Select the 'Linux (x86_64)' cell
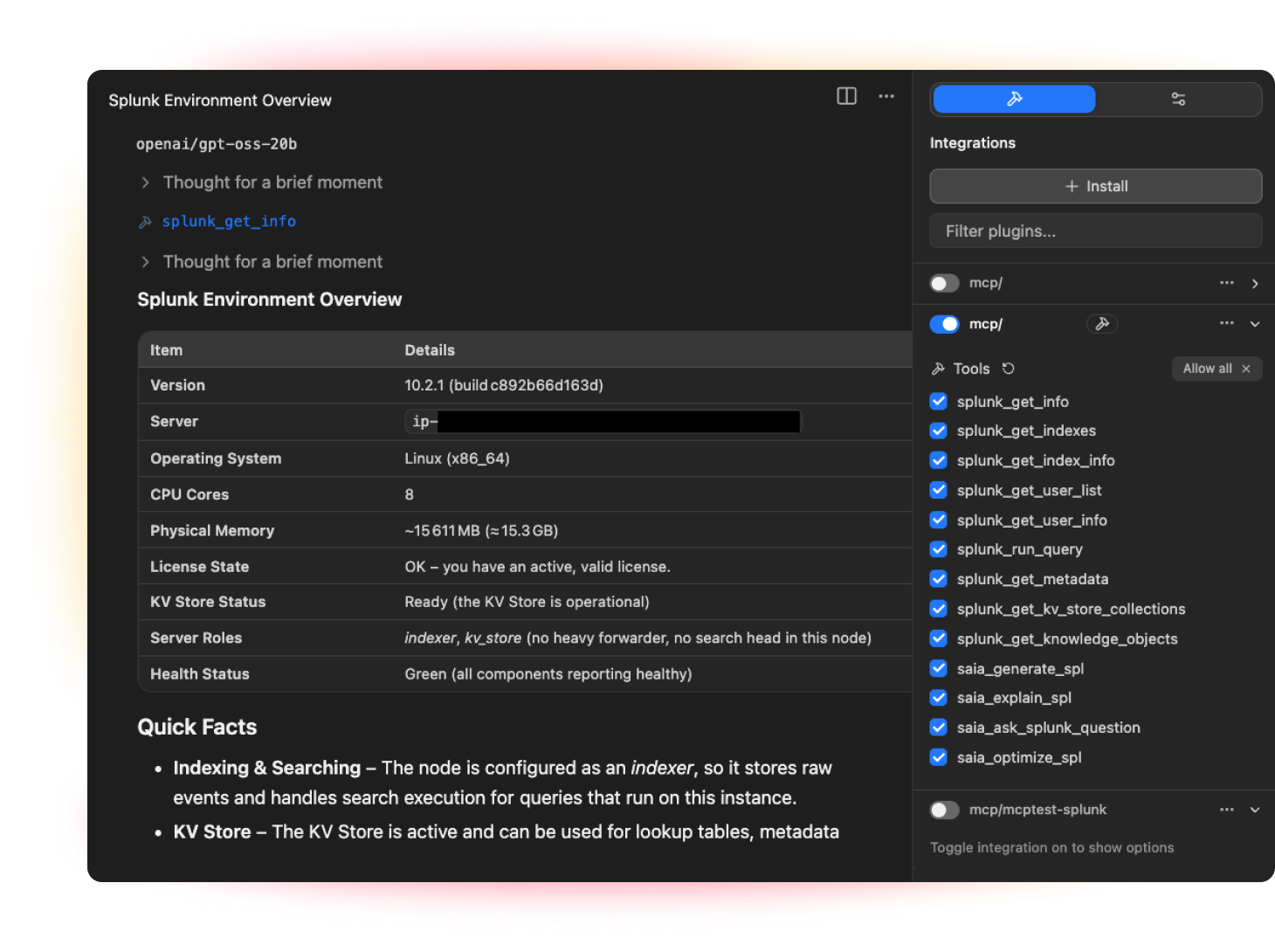Viewport: 1275px width, 952px height. coord(457,459)
